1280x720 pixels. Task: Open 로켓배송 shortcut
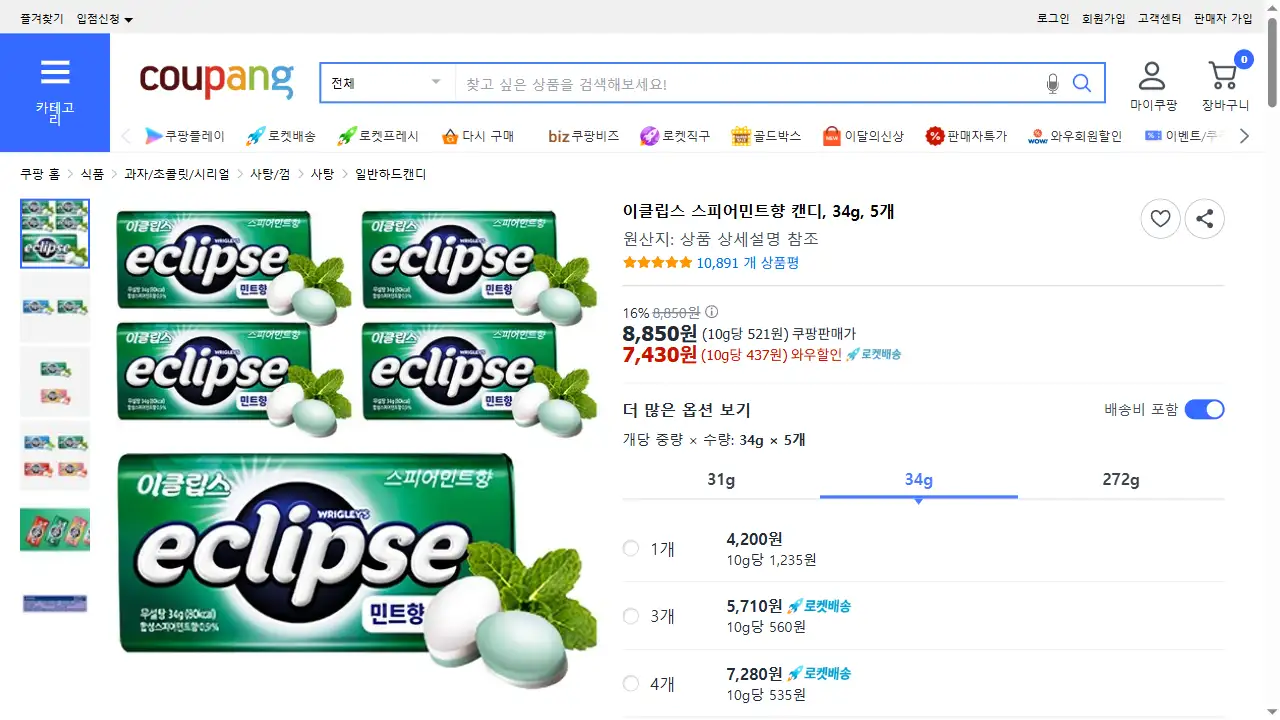pyautogui.click(x=281, y=136)
